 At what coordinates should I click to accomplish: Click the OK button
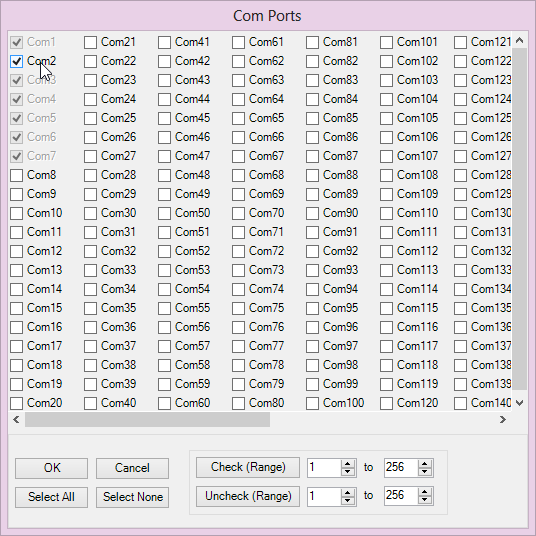tap(51, 468)
